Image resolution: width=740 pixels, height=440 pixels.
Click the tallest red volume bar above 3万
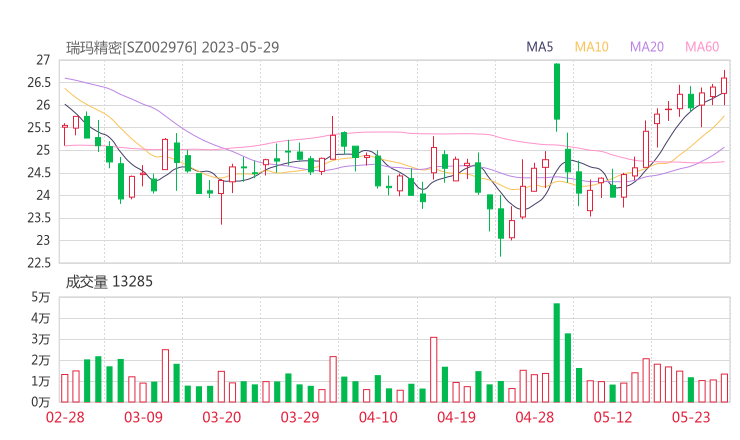point(434,370)
